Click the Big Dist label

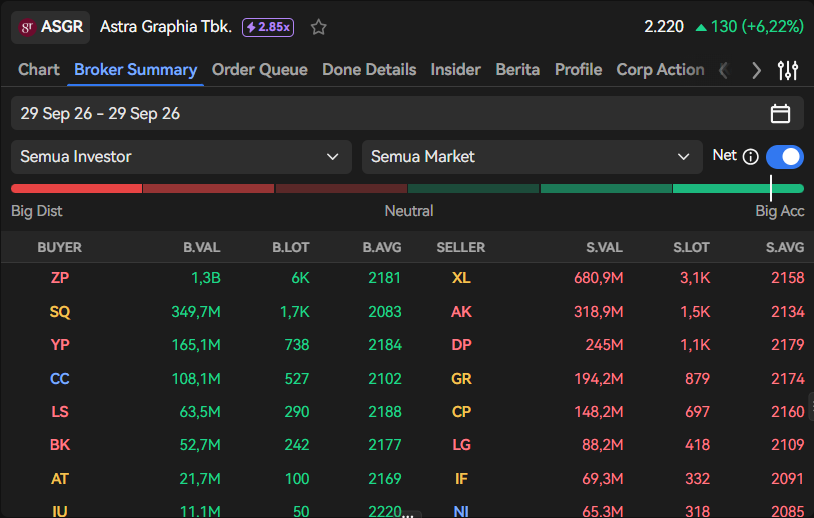coord(36,211)
